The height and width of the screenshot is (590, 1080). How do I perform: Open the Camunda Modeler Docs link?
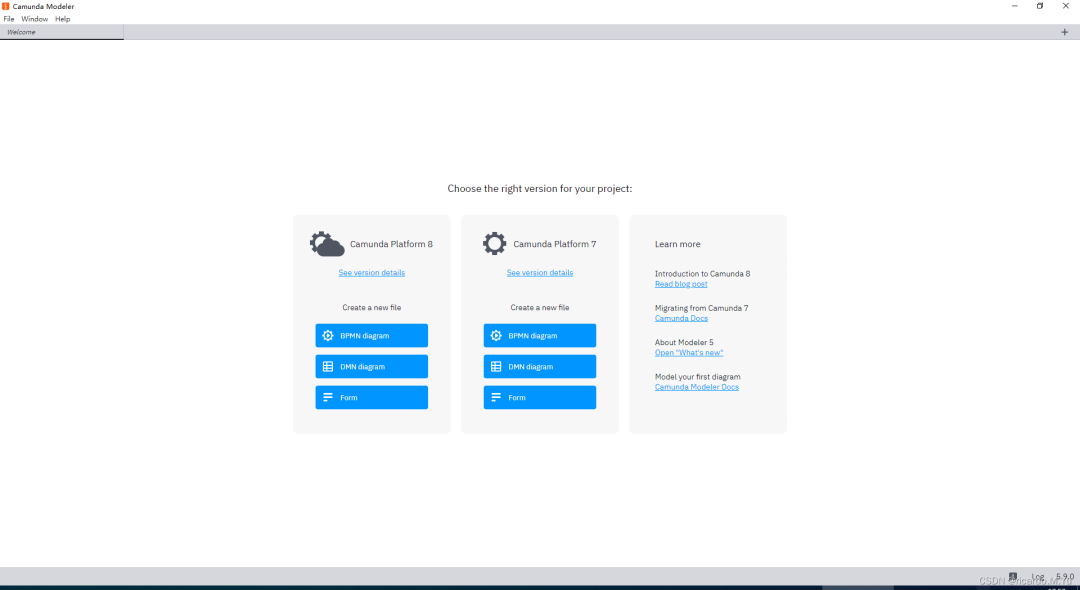click(696, 386)
